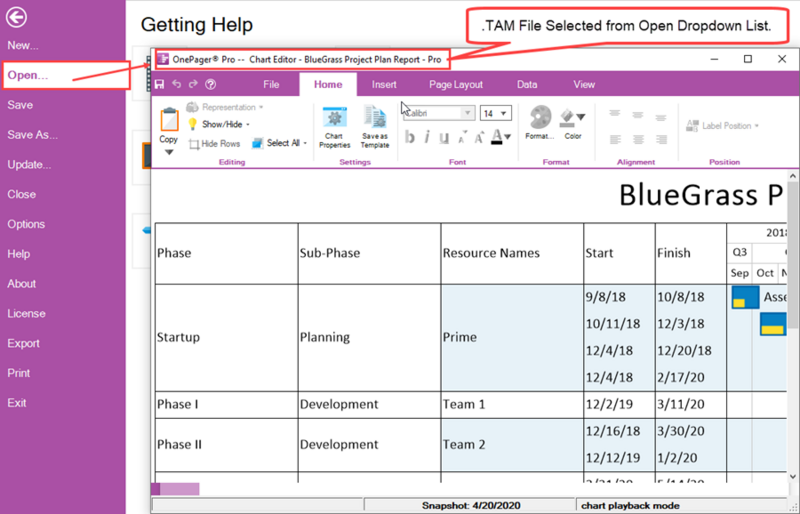800x514 pixels.
Task: Select Help in the File menu
Action: click(18, 254)
